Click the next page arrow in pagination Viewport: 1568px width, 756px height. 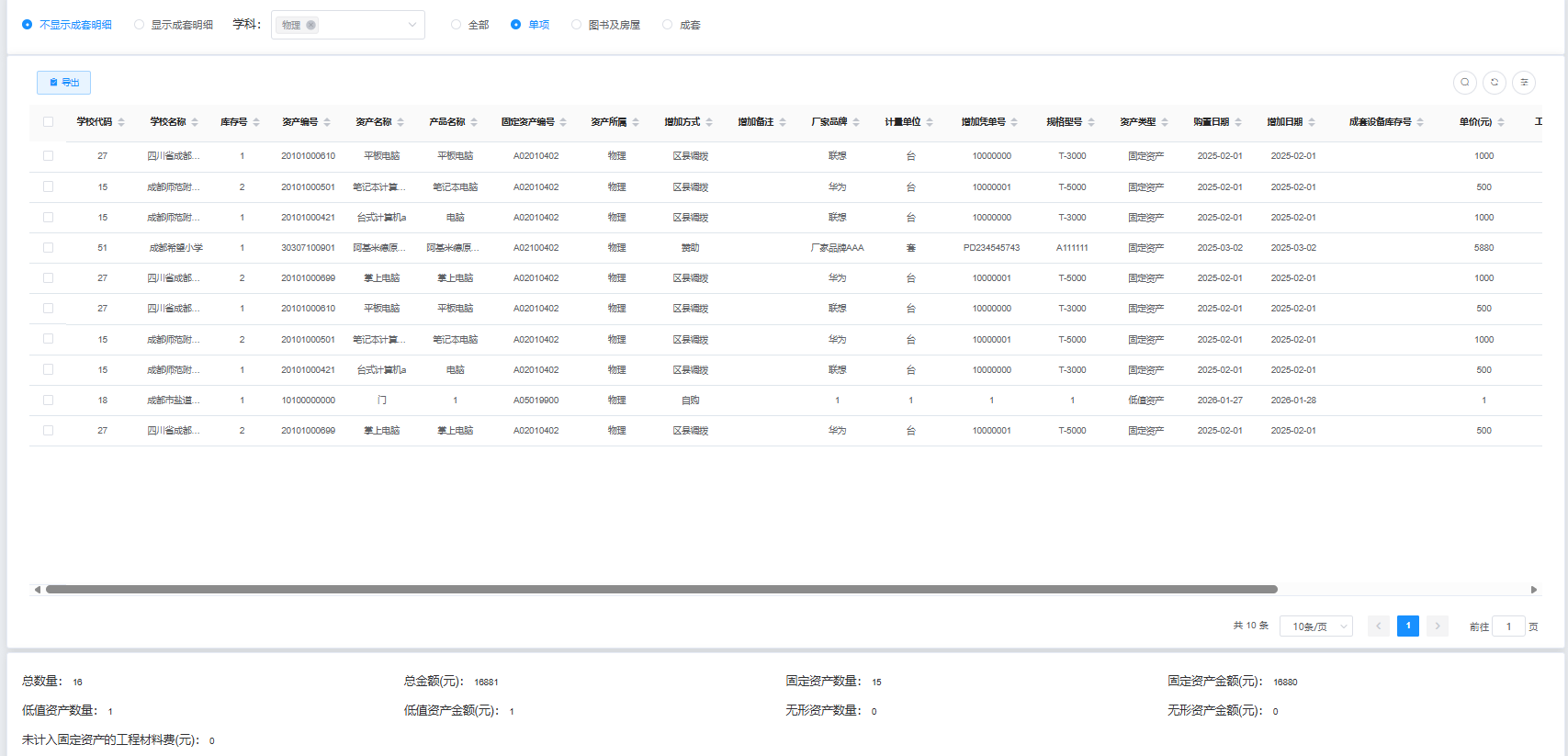point(1438,626)
